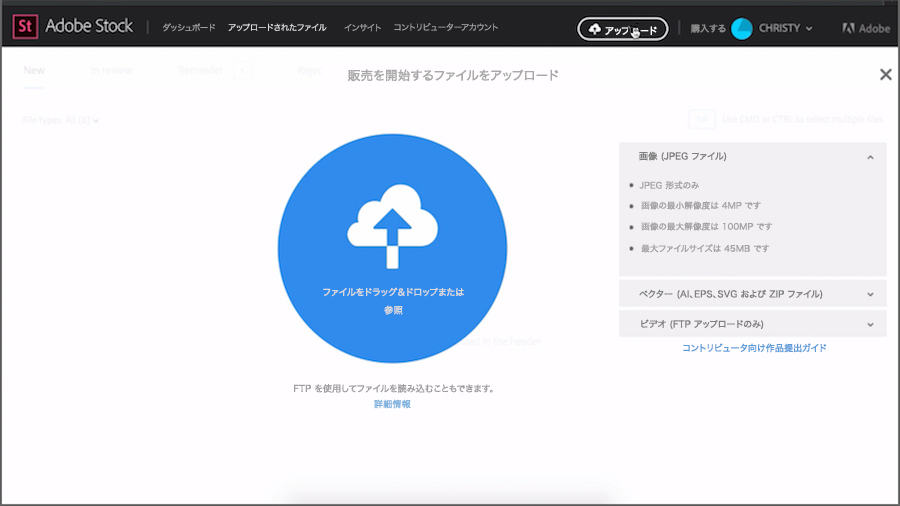Click the 販売を開始するファイルをアップロード heading
Screen dimensions: 900x506
tap(453, 75)
